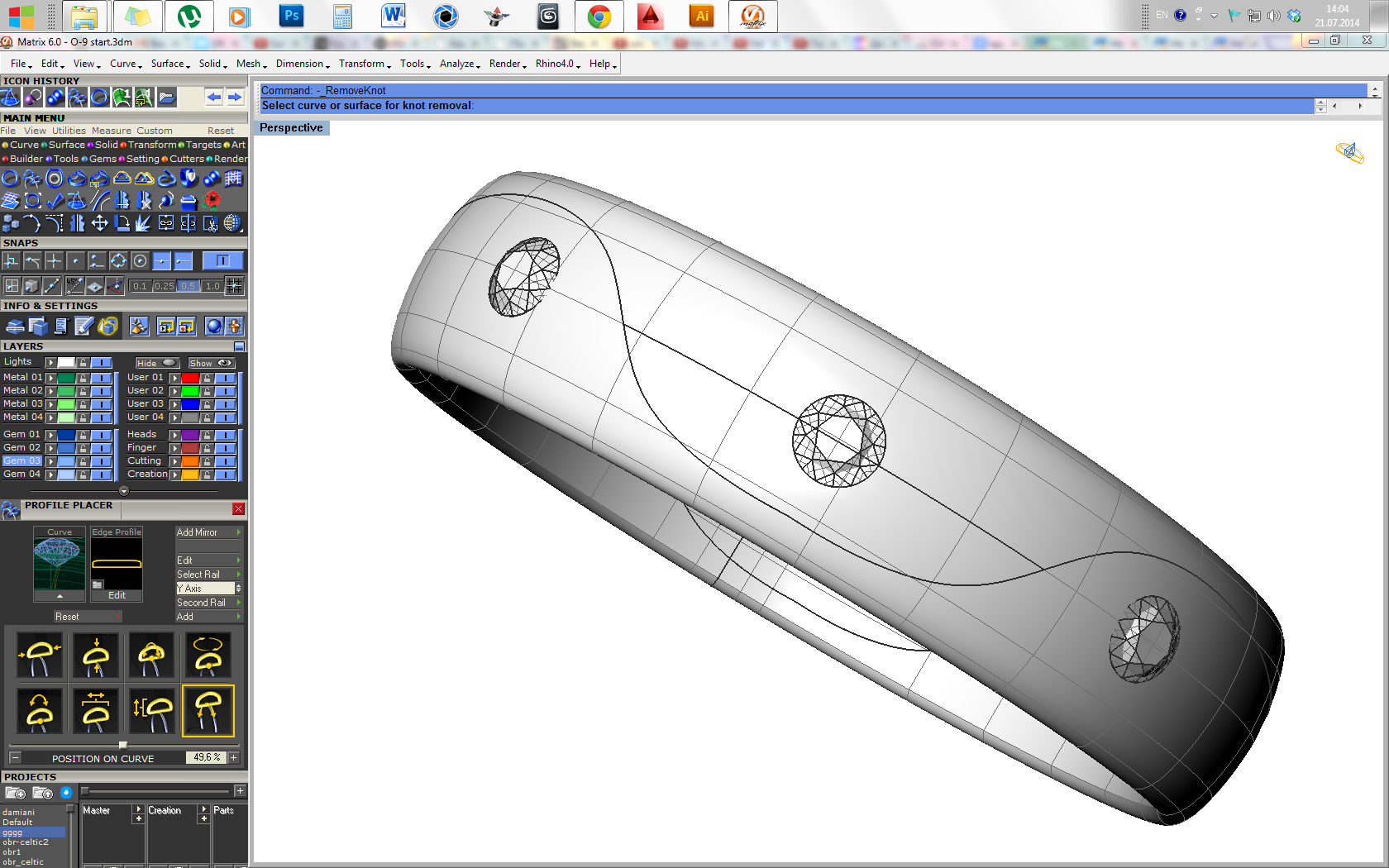Viewport: 1389px width, 868px height.
Task: Toggle visibility of the Gem 01 layer
Action: pos(101,435)
